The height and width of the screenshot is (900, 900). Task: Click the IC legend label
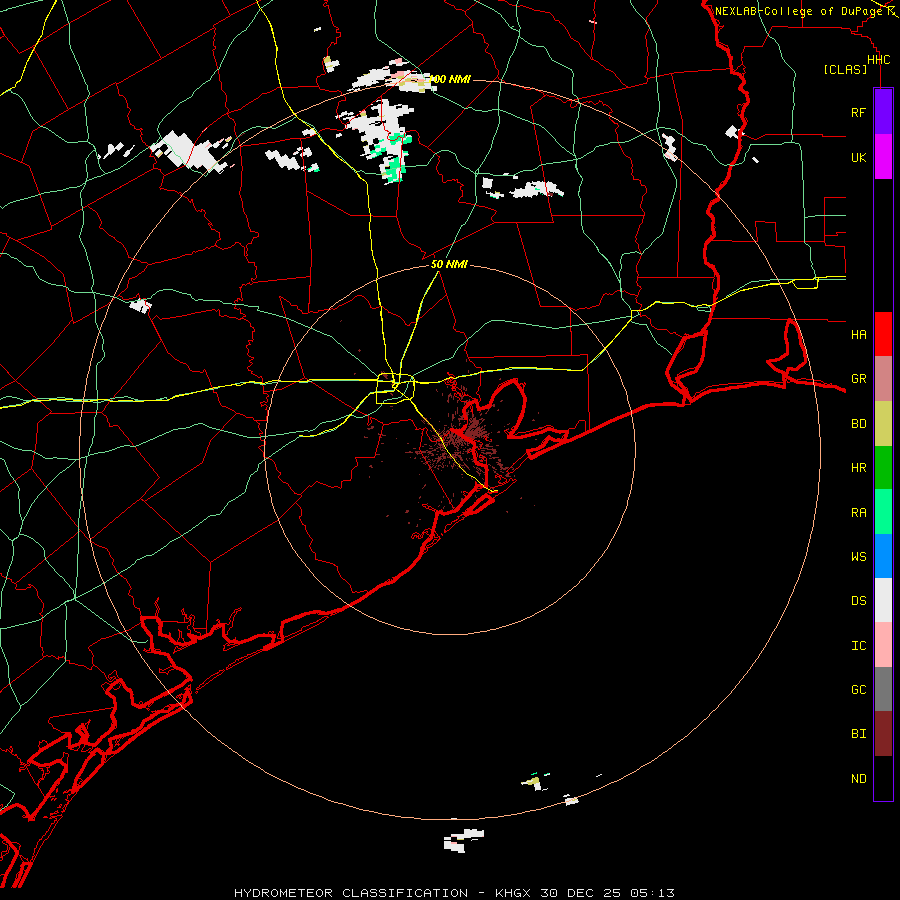pyautogui.click(x=858, y=645)
